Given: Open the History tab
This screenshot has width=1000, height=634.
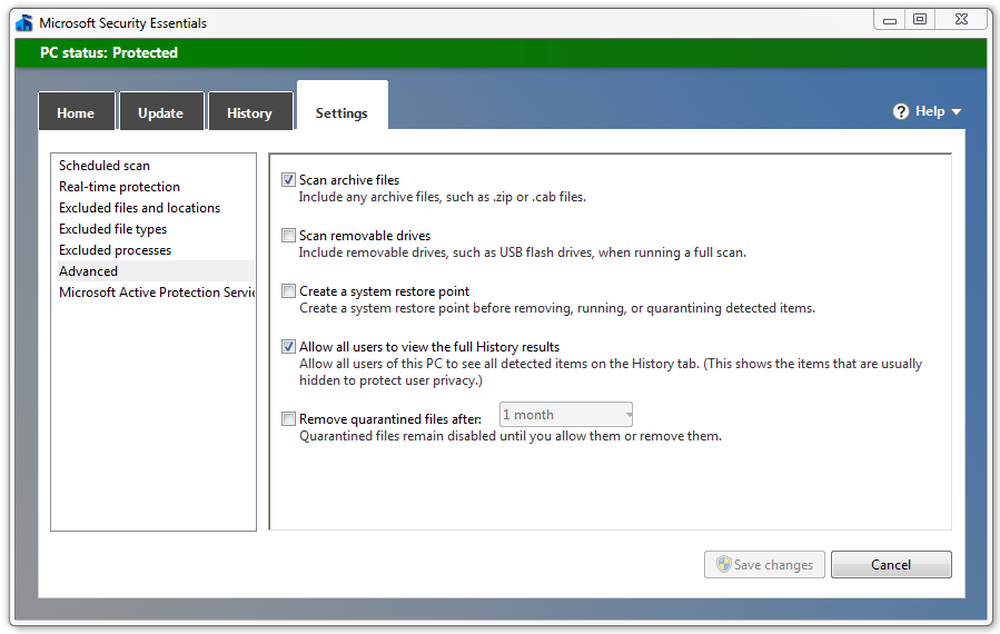Looking at the screenshot, I should 250,112.
